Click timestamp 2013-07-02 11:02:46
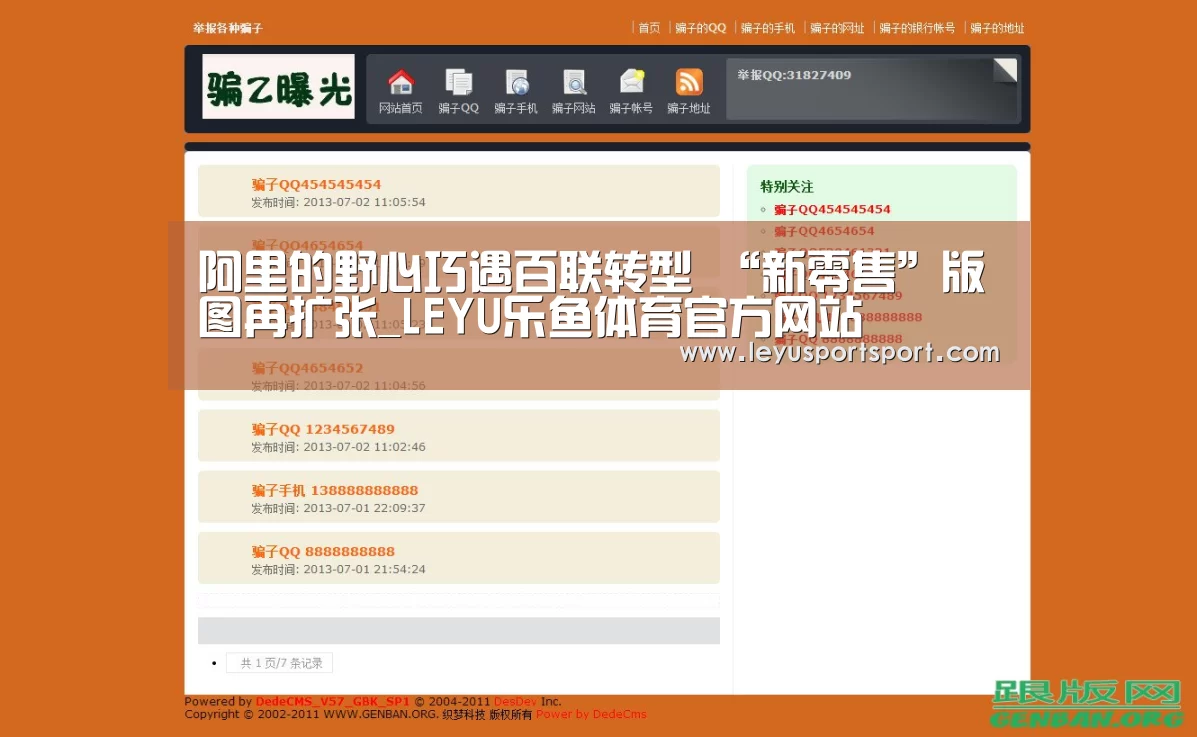The height and width of the screenshot is (737, 1197). 364,447
